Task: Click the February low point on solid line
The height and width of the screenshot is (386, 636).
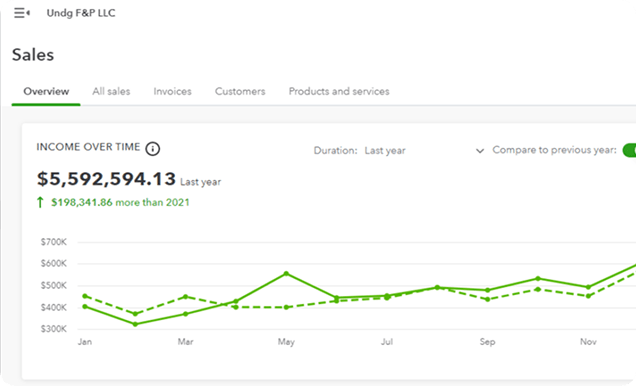Action: pos(135,324)
